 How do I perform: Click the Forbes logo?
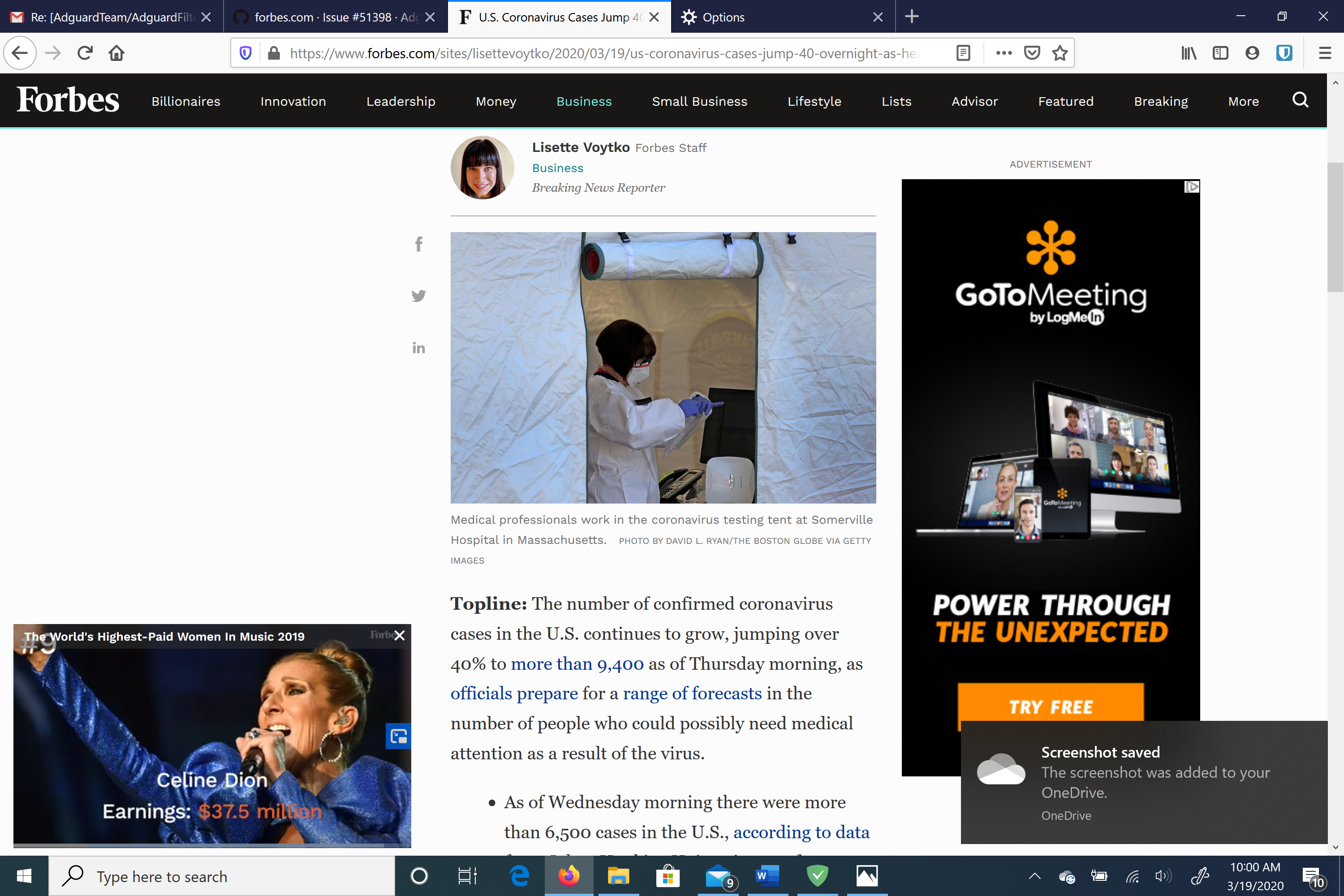[x=68, y=100]
